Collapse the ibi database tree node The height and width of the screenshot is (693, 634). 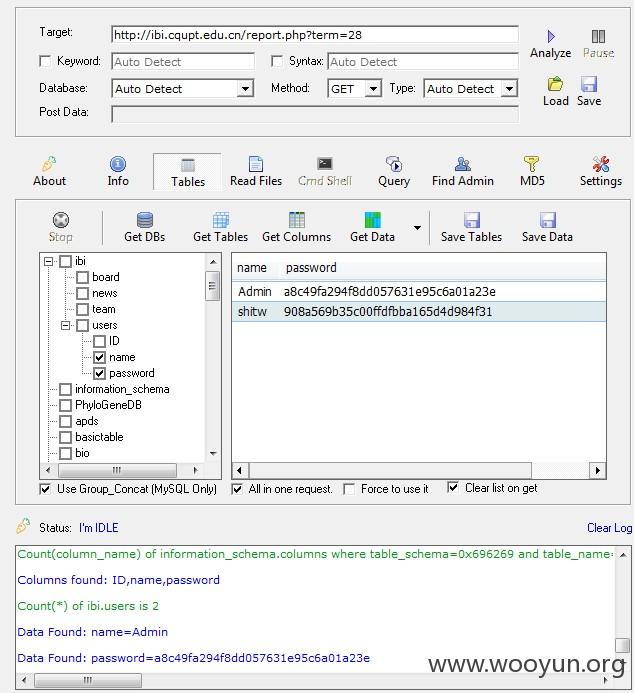click(x=48, y=262)
